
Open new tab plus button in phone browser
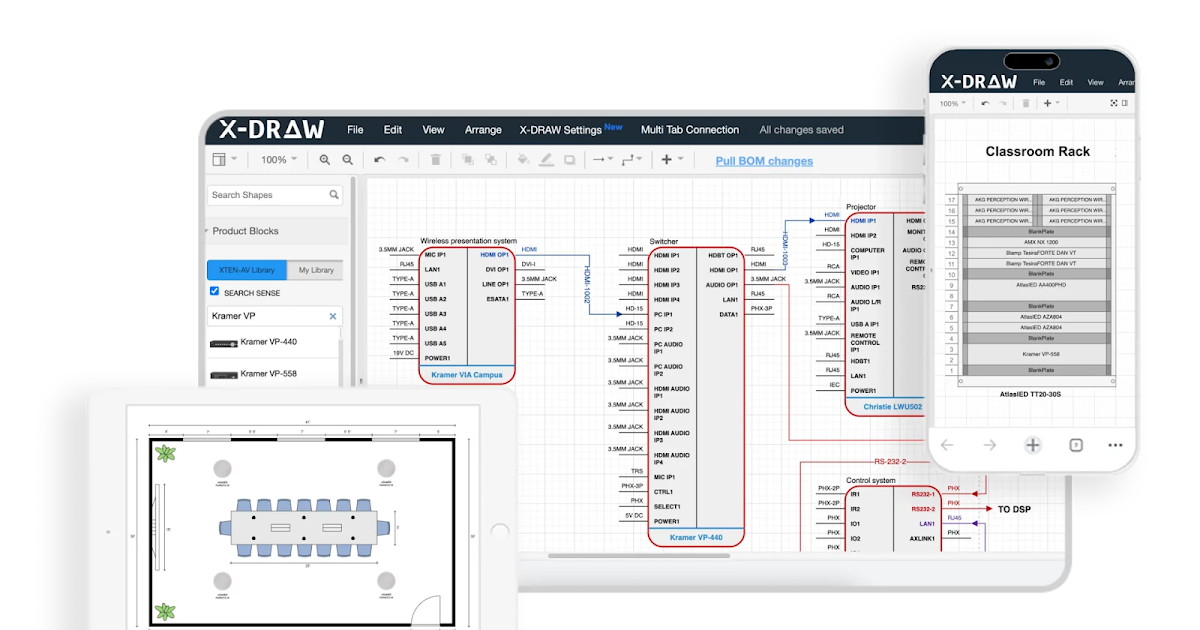[1033, 445]
